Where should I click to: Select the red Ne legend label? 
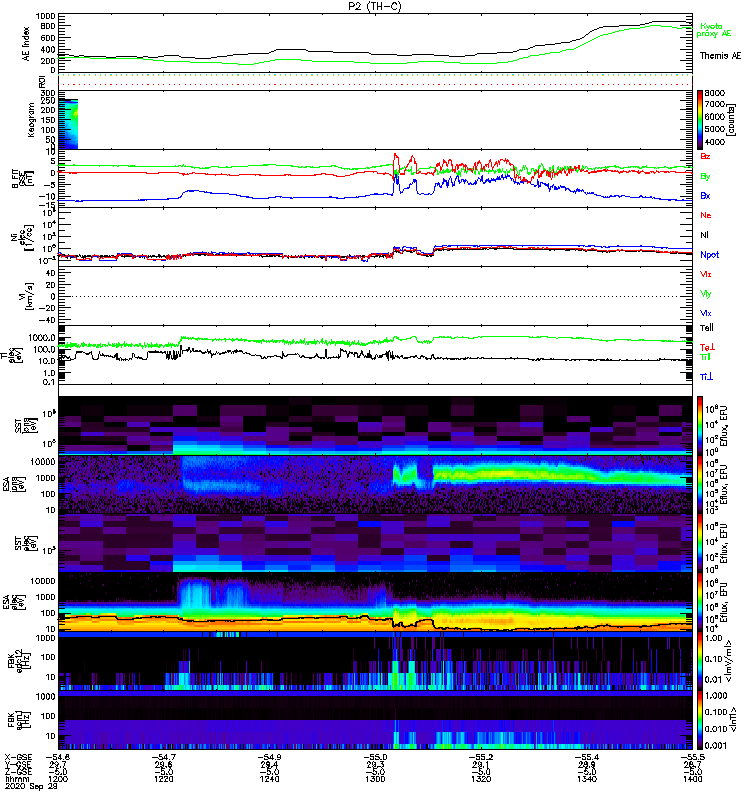[706, 215]
